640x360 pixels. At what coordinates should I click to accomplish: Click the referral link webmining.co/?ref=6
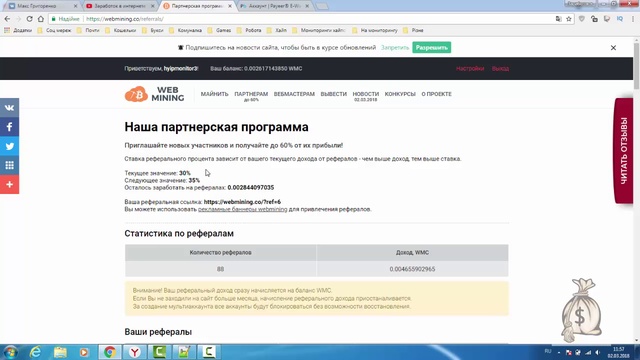point(242,202)
